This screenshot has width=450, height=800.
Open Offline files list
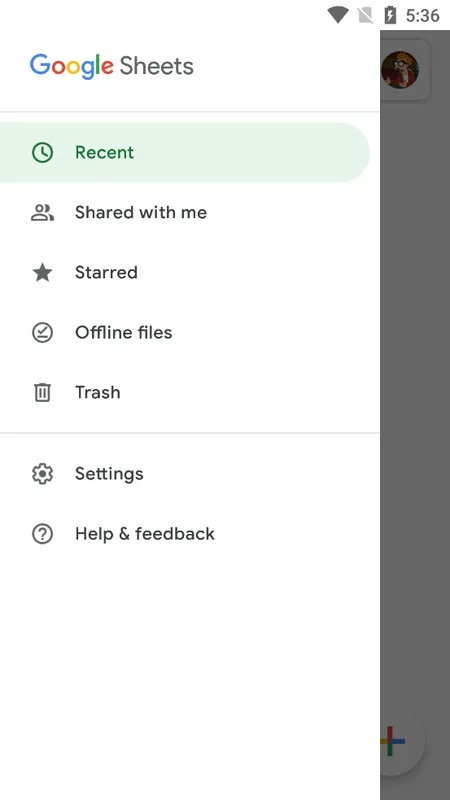tap(190, 333)
